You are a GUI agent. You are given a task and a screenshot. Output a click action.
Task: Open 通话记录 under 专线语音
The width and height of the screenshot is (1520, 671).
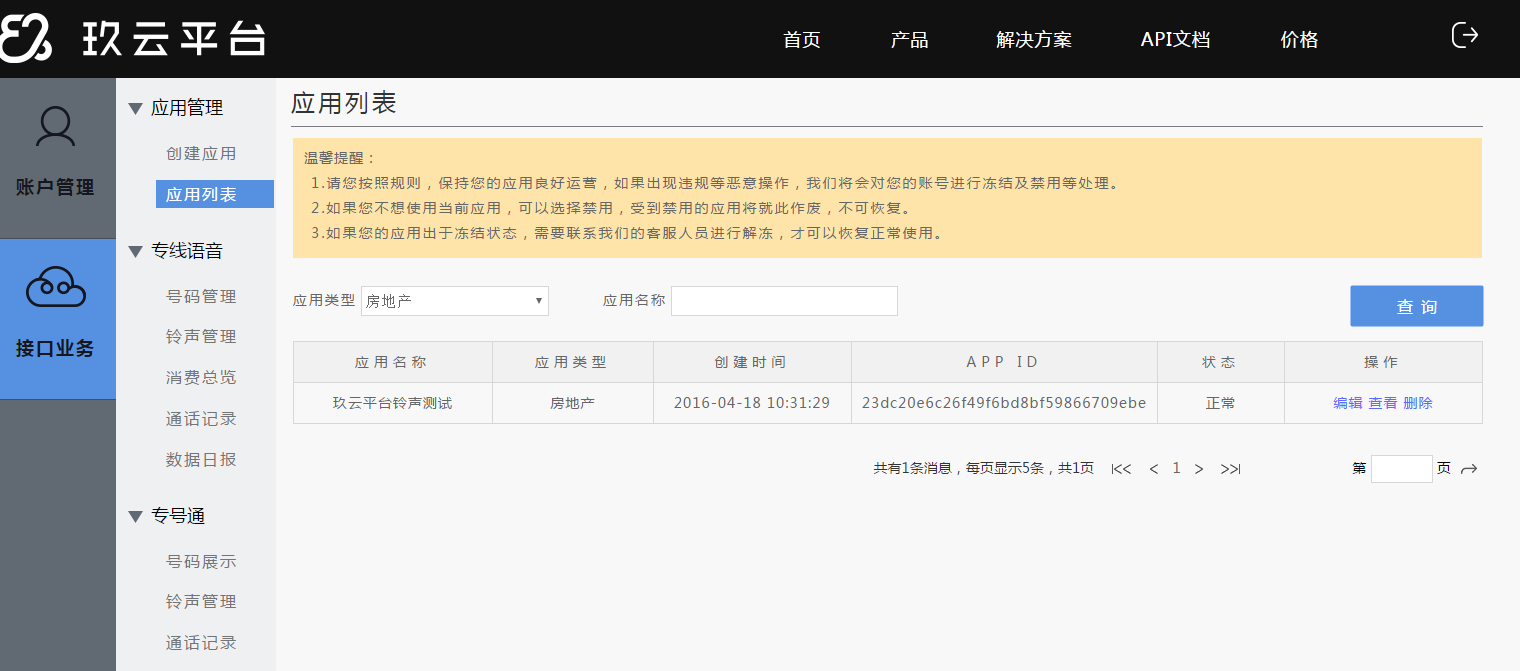pos(201,419)
